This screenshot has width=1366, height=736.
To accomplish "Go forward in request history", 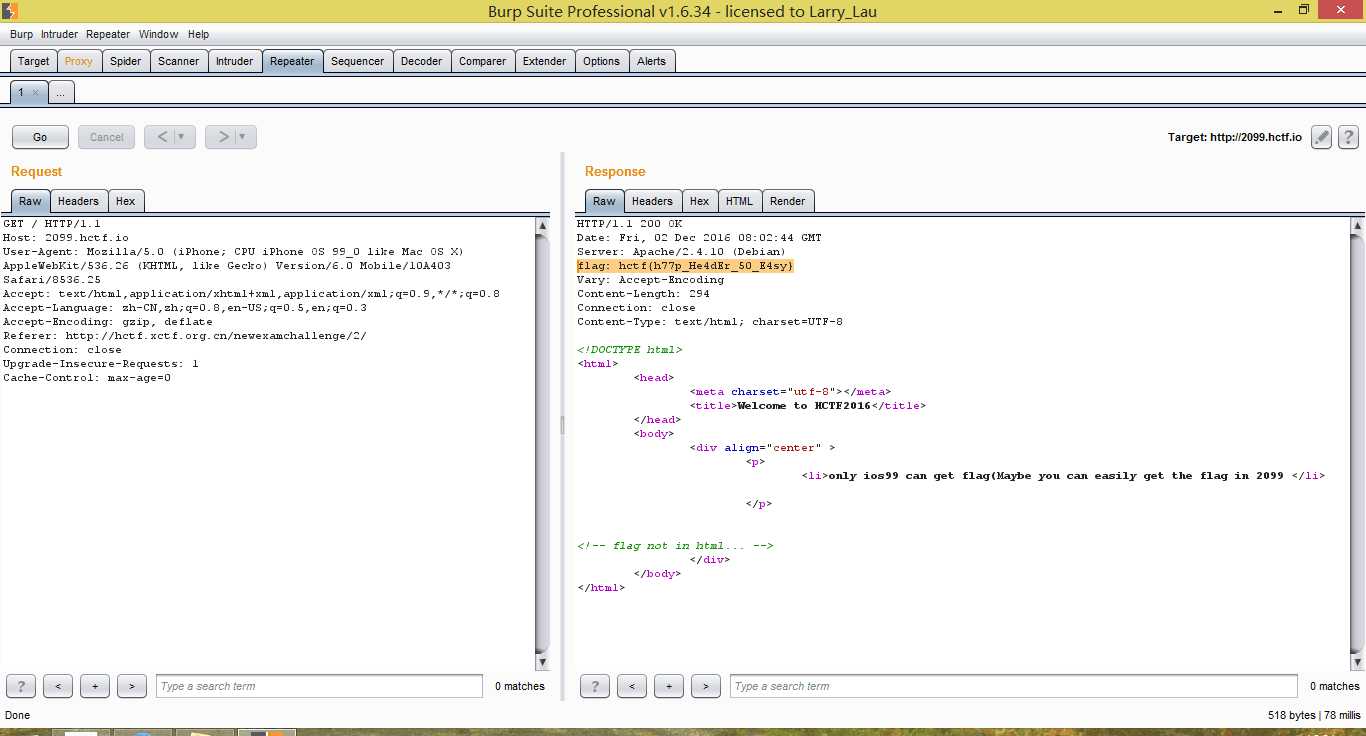I will pyautogui.click(x=223, y=137).
